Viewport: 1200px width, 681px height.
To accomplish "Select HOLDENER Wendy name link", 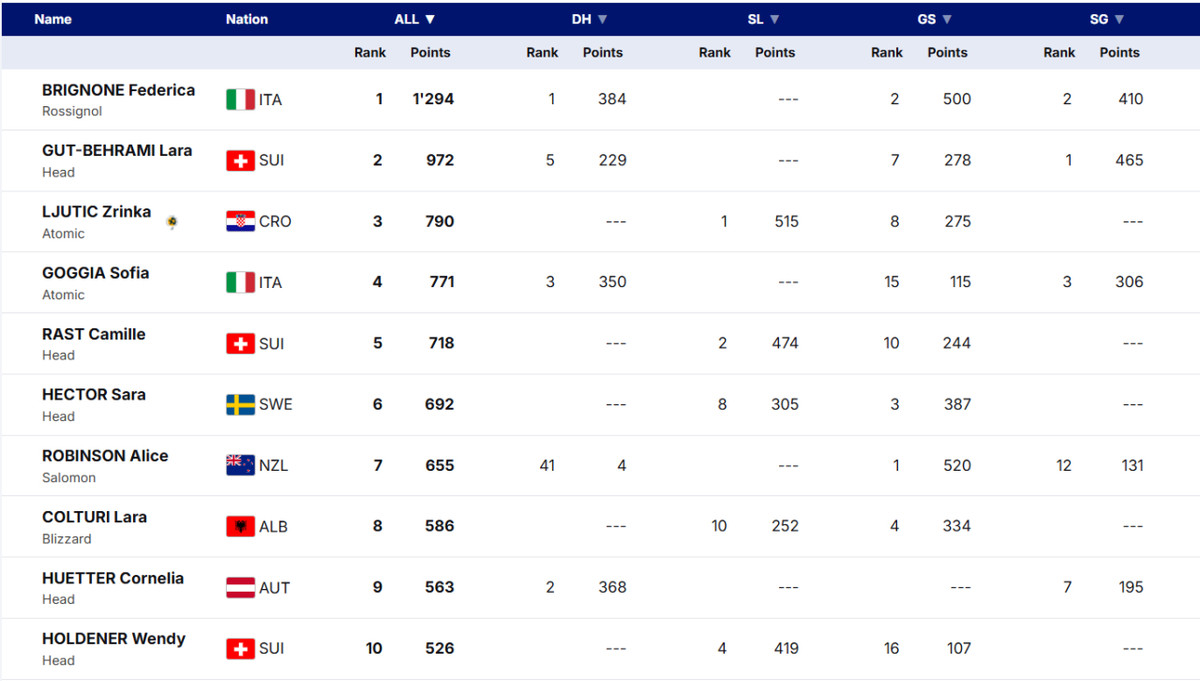I will tap(113, 639).
